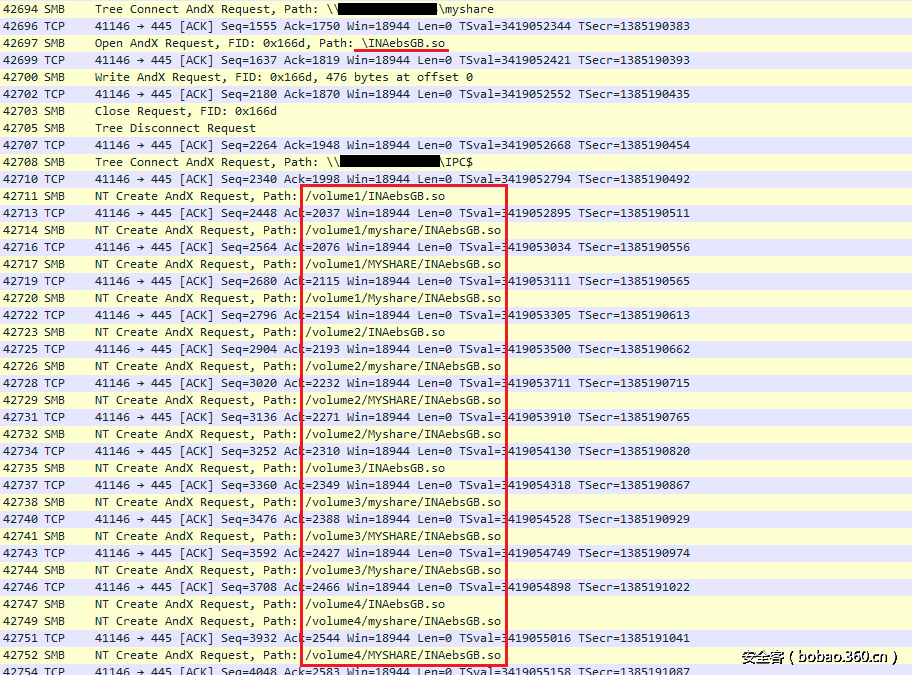Select packet 42725 TCP ACK Seq=2904
This screenshot has width=912, height=675.
click(456, 349)
